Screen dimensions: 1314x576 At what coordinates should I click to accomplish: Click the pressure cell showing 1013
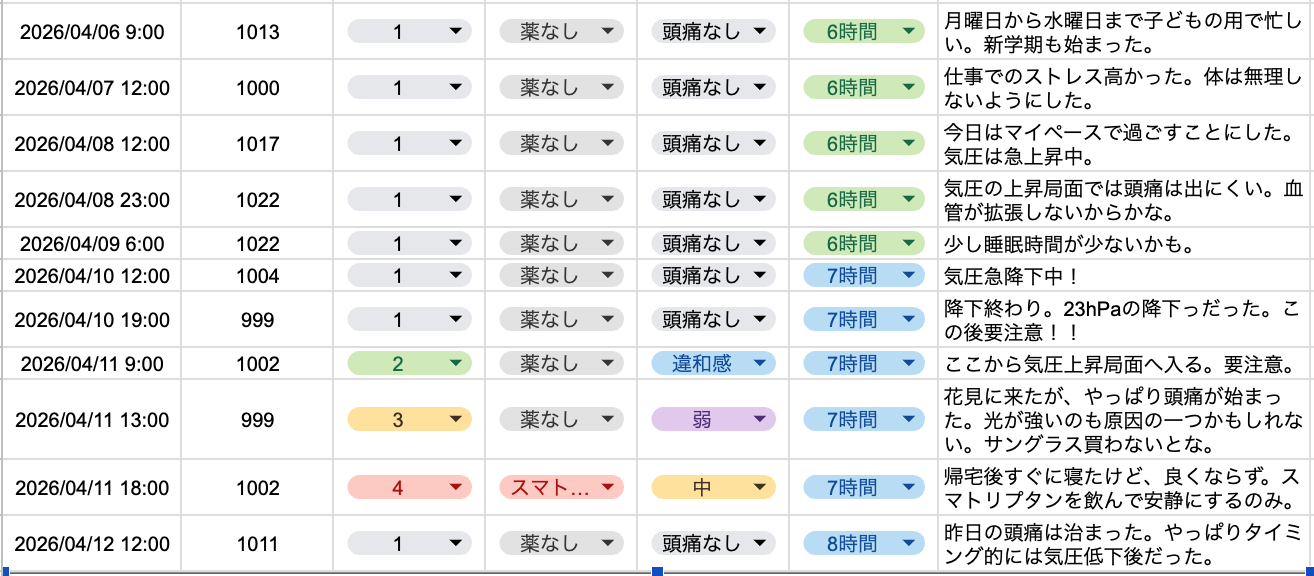[258, 32]
